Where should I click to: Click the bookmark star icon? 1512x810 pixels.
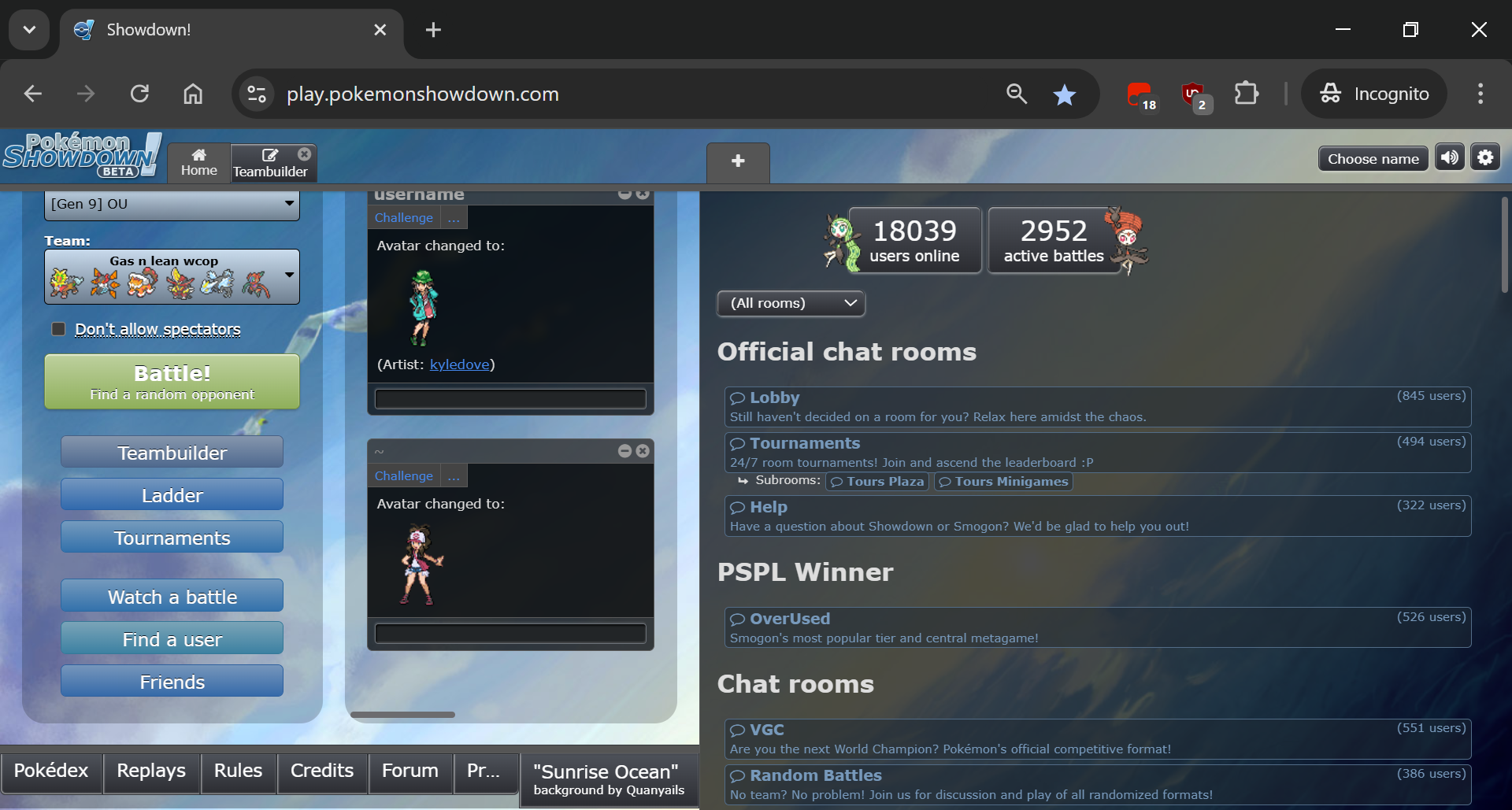point(1065,94)
